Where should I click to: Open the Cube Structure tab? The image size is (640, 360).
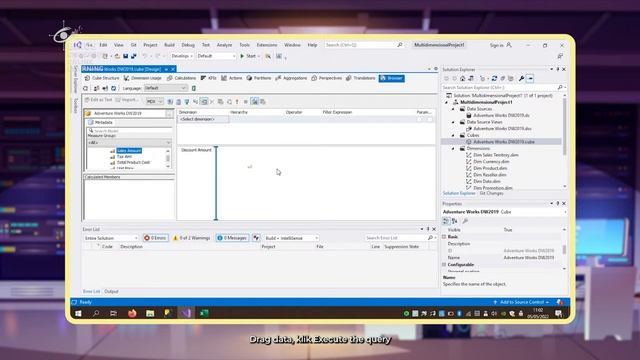tap(102, 78)
